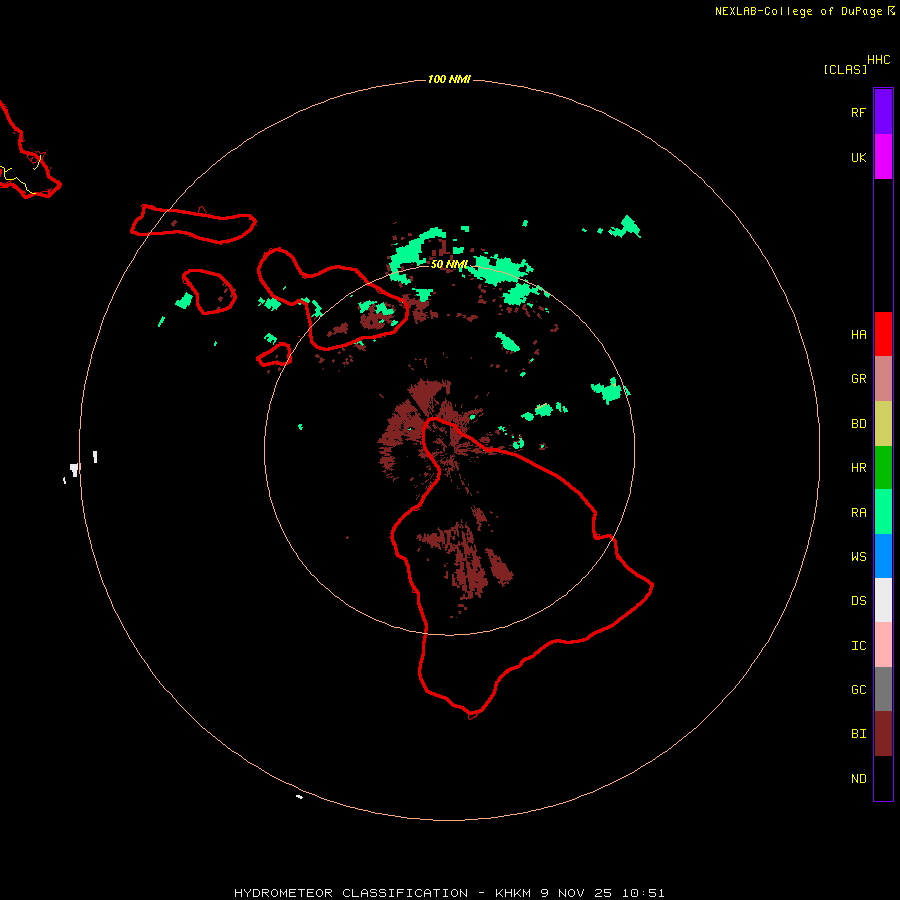Click the '9 NOV 25' date text
900x900 pixels.
(577, 893)
